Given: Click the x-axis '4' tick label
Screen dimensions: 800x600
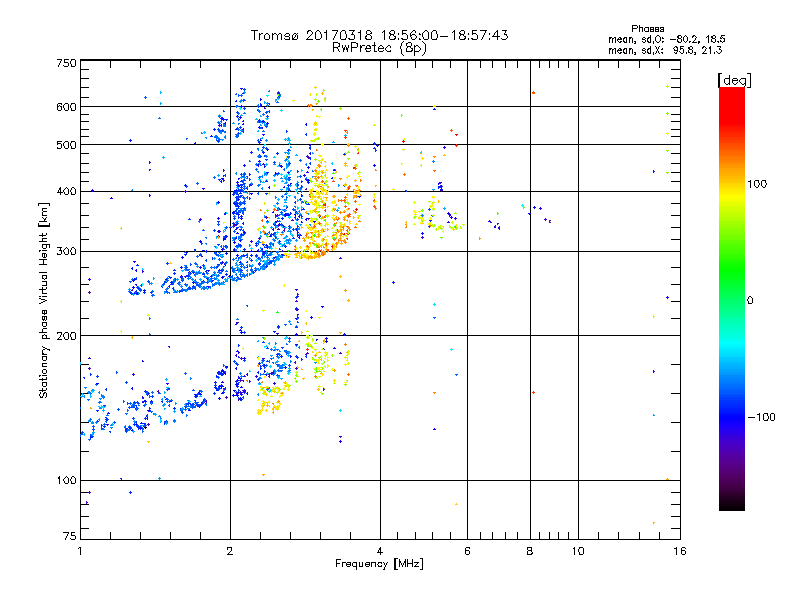Looking at the screenshot, I should tap(380, 551).
